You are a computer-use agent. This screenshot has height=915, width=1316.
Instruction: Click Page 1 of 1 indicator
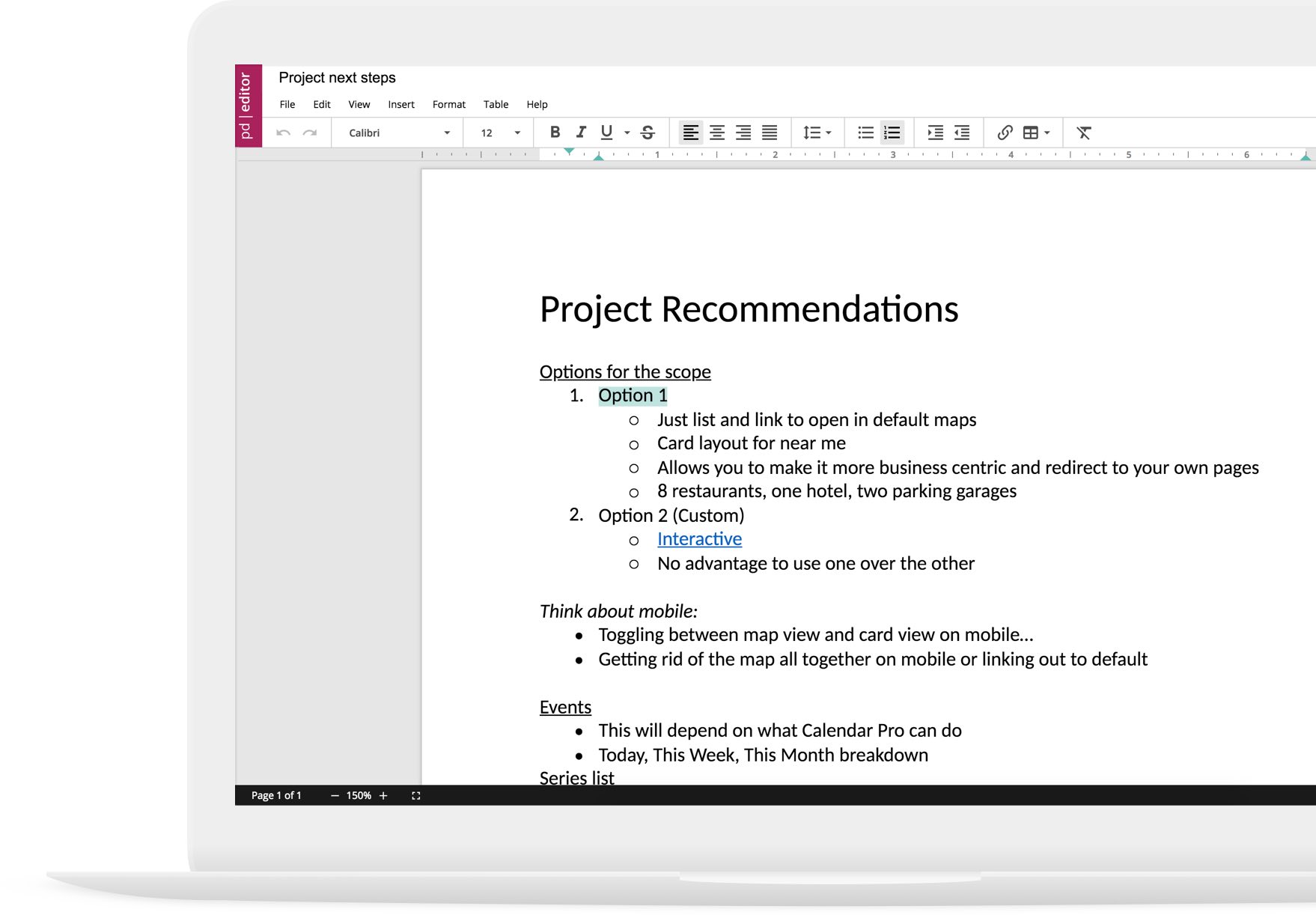pyautogui.click(x=276, y=796)
